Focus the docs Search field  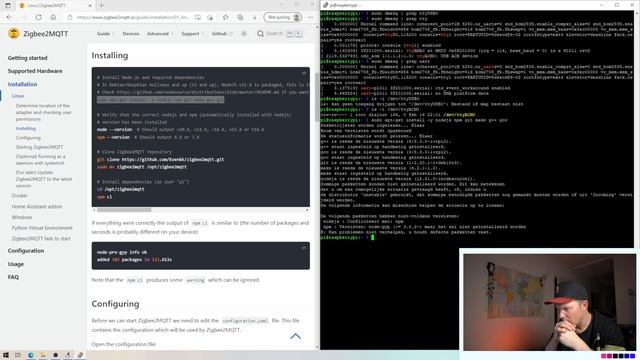[280, 33]
